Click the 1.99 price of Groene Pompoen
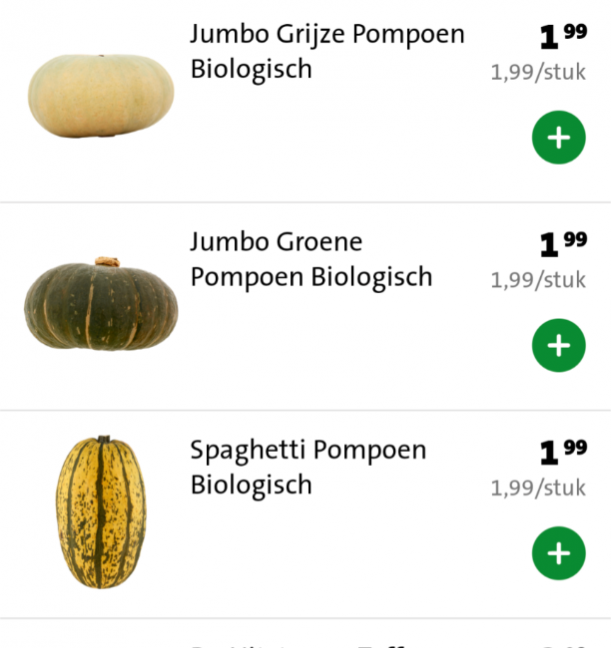Viewport: 611px width, 648px height. [562, 244]
